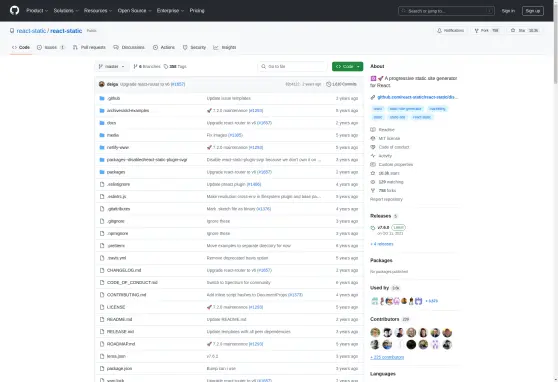Click the Sign in link

[508, 11]
